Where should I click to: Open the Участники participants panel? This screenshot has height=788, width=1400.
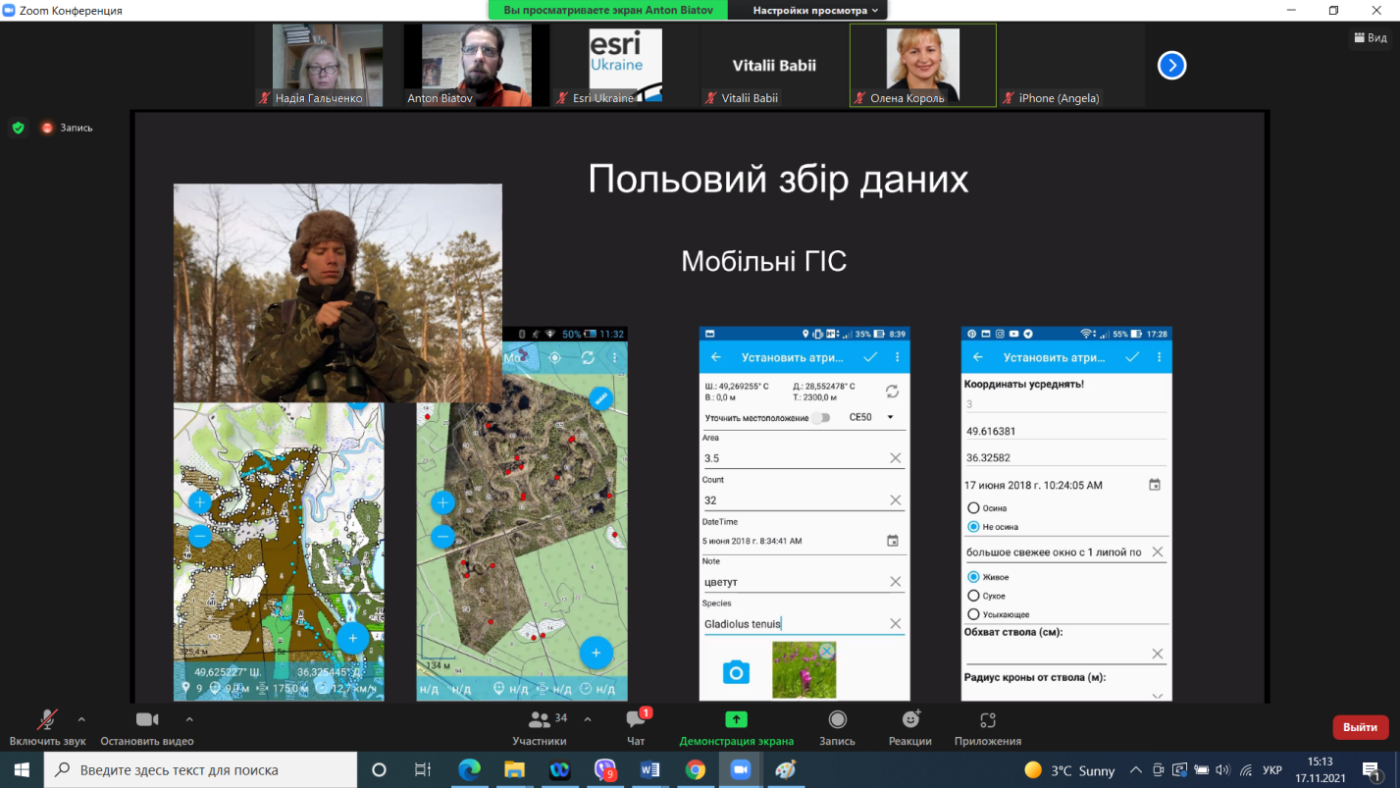click(539, 726)
